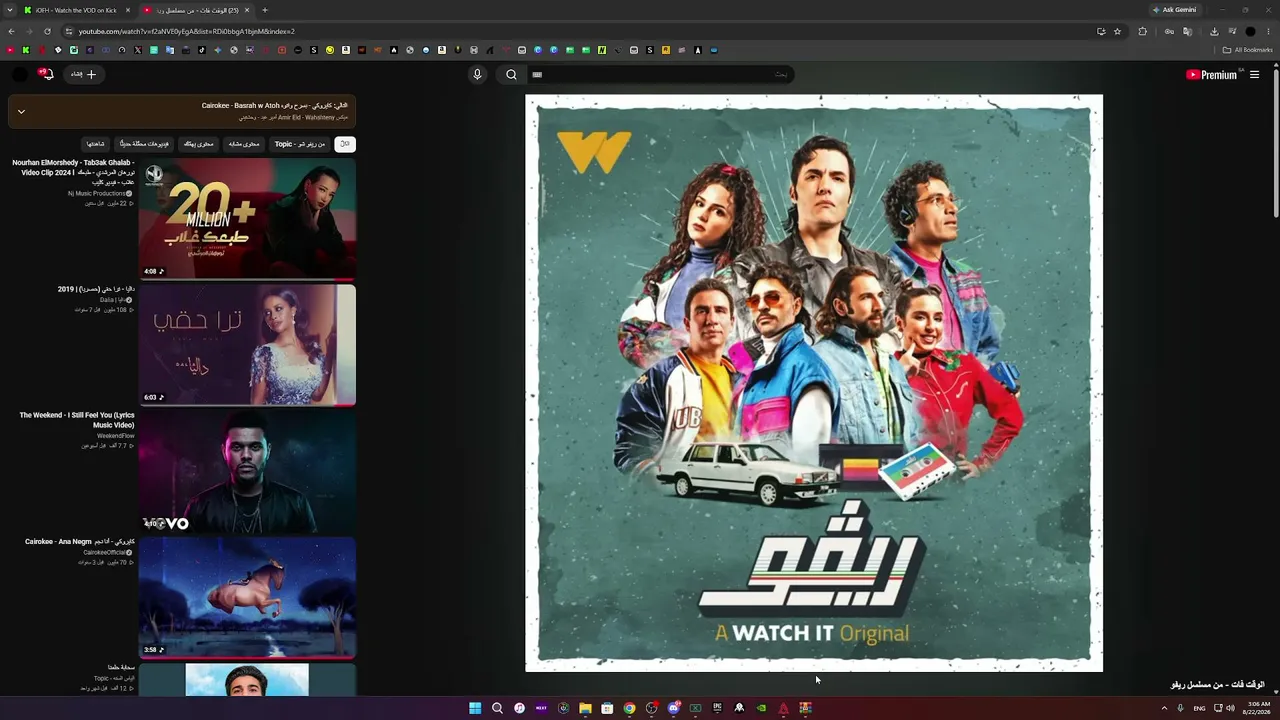
Task: Bookmark this page with the star
Action: click(x=1117, y=31)
